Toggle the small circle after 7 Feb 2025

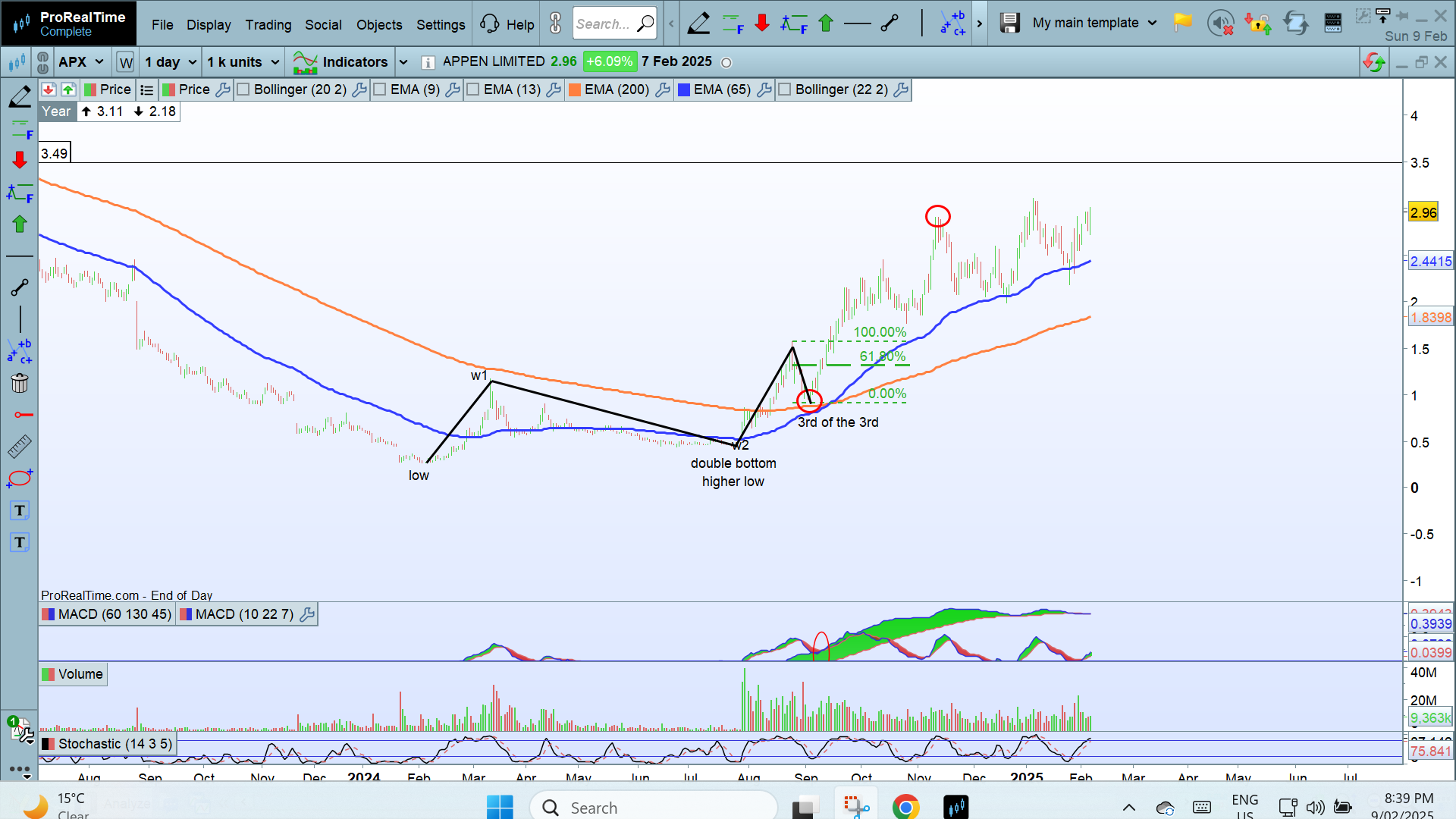[726, 63]
